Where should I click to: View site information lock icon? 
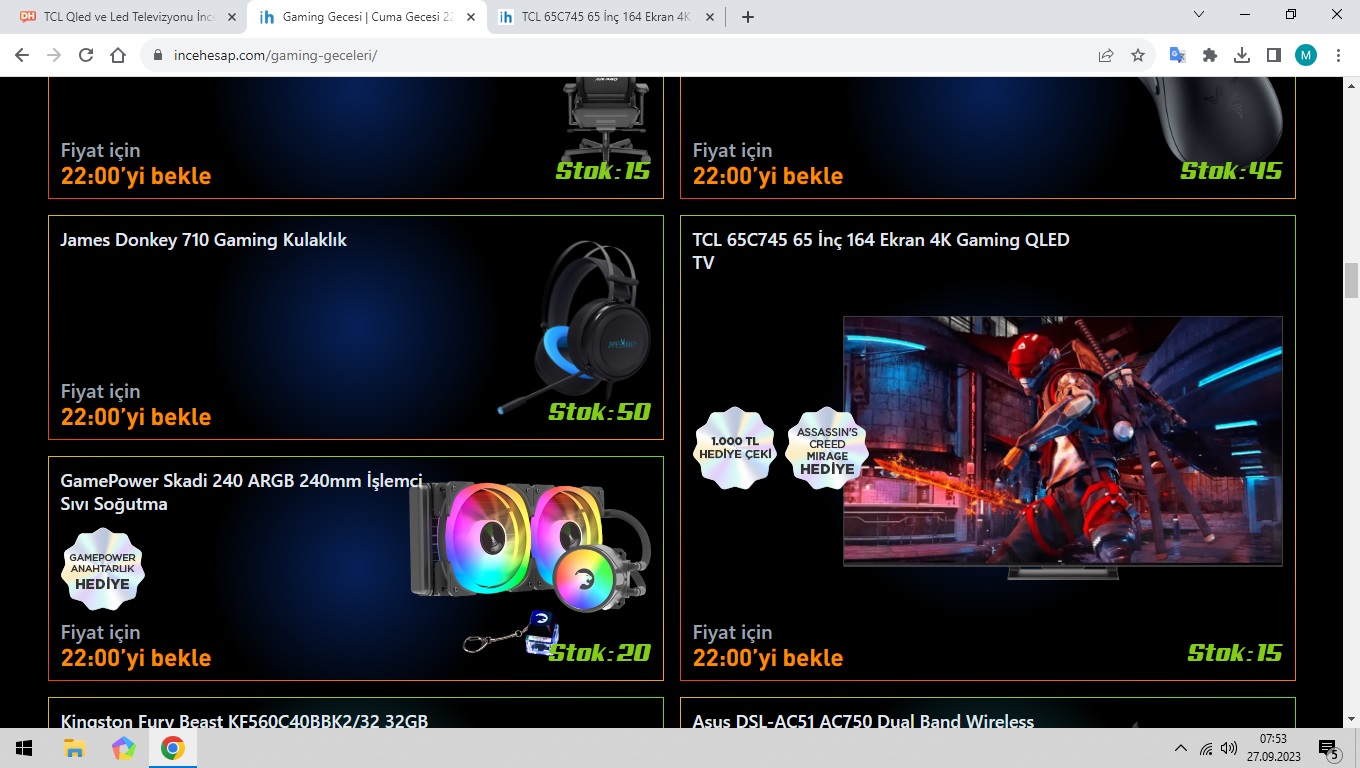click(x=157, y=55)
